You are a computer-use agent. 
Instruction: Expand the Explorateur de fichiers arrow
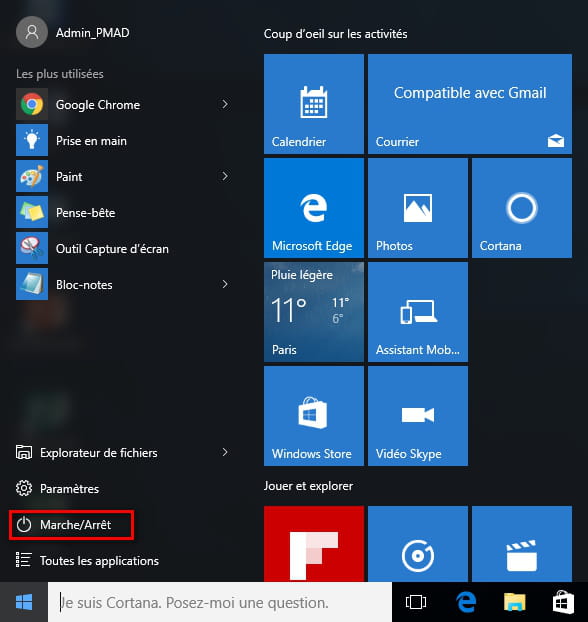(225, 452)
